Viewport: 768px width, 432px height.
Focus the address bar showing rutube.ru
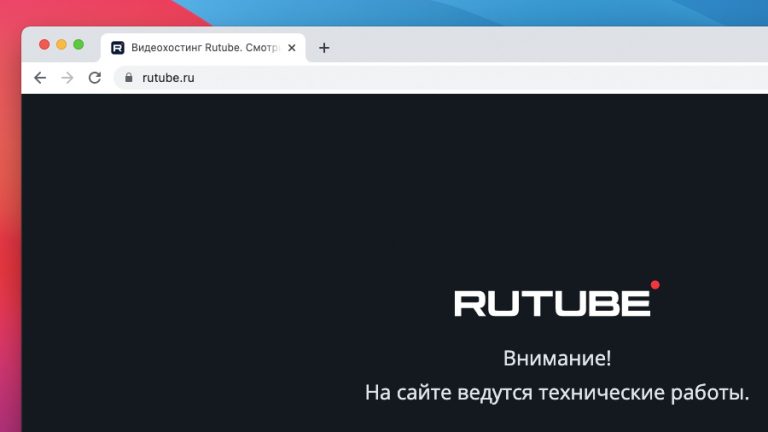click(441, 78)
